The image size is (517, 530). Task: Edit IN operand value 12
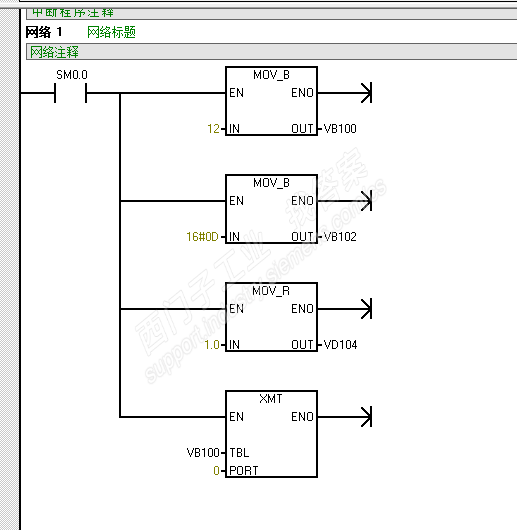(x=214, y=129)
